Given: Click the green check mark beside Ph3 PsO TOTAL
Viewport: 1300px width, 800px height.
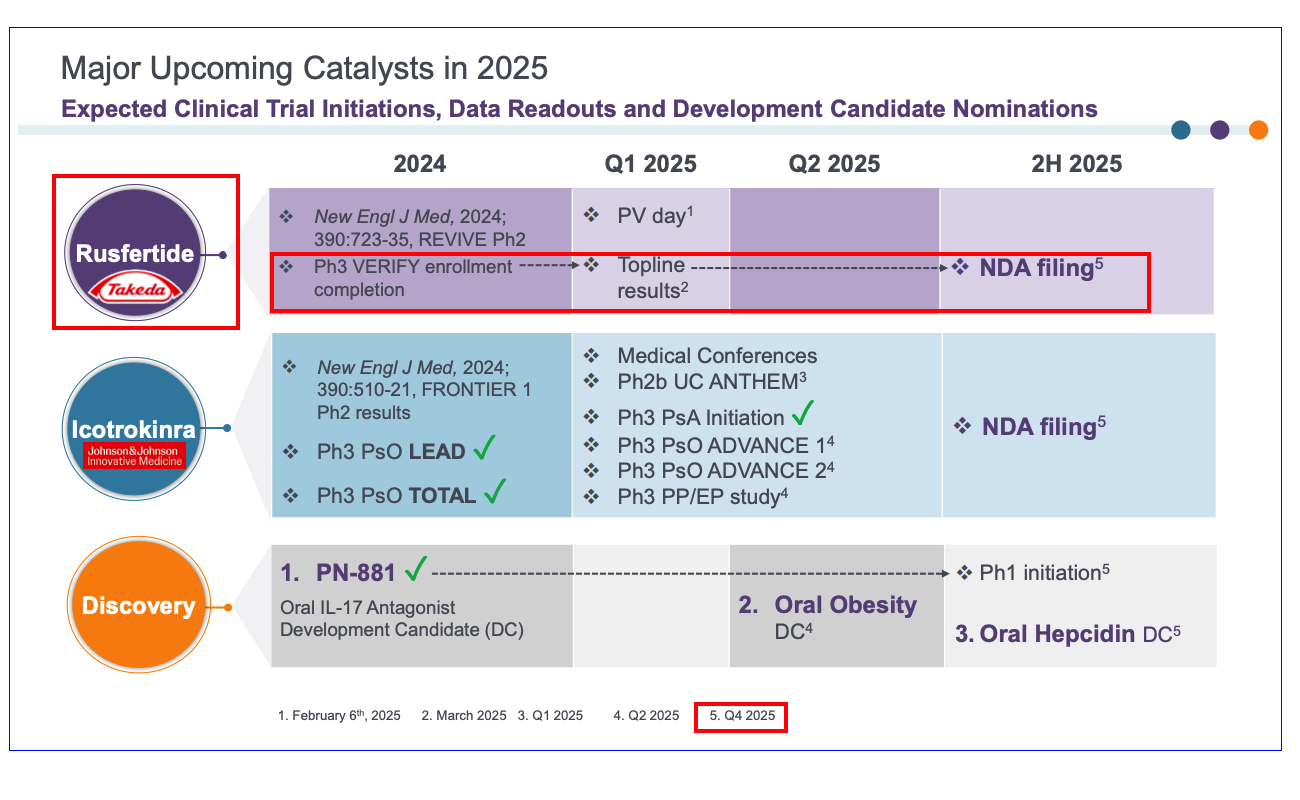Looking at the screenshot, I should (494, 491).
